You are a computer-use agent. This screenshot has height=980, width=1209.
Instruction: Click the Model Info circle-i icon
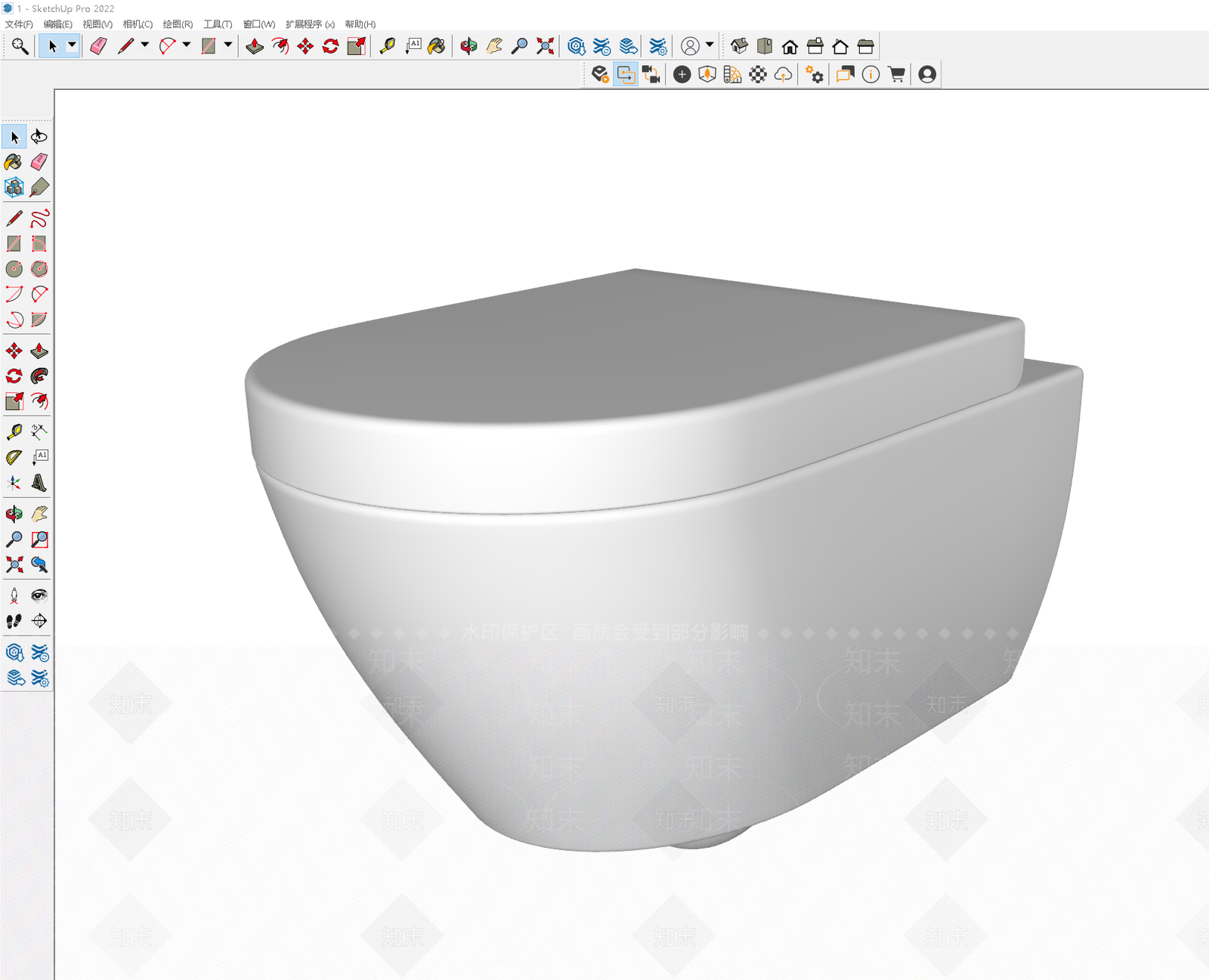pyautogui.click(x=870, y=74)
